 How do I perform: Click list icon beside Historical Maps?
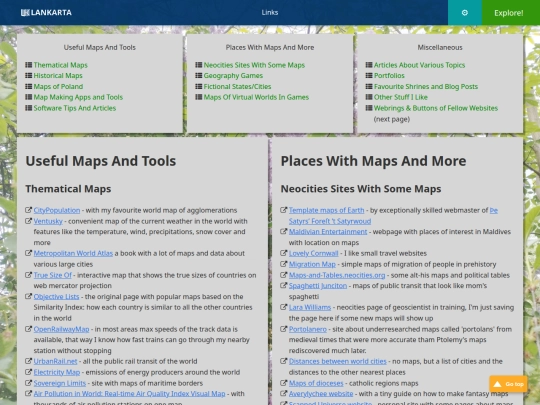click(29, 75)
